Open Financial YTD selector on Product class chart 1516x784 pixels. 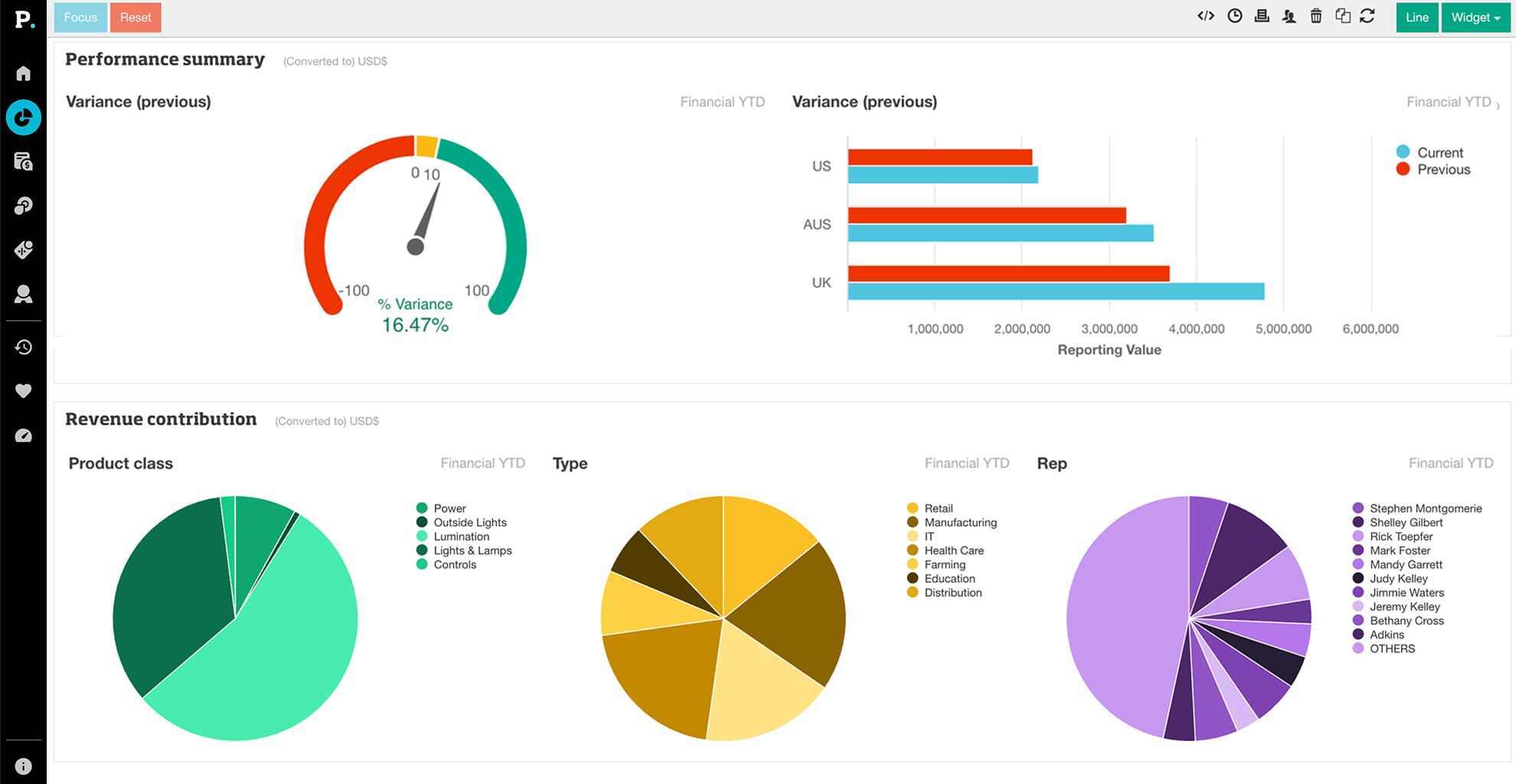click(x=482, y=463)
